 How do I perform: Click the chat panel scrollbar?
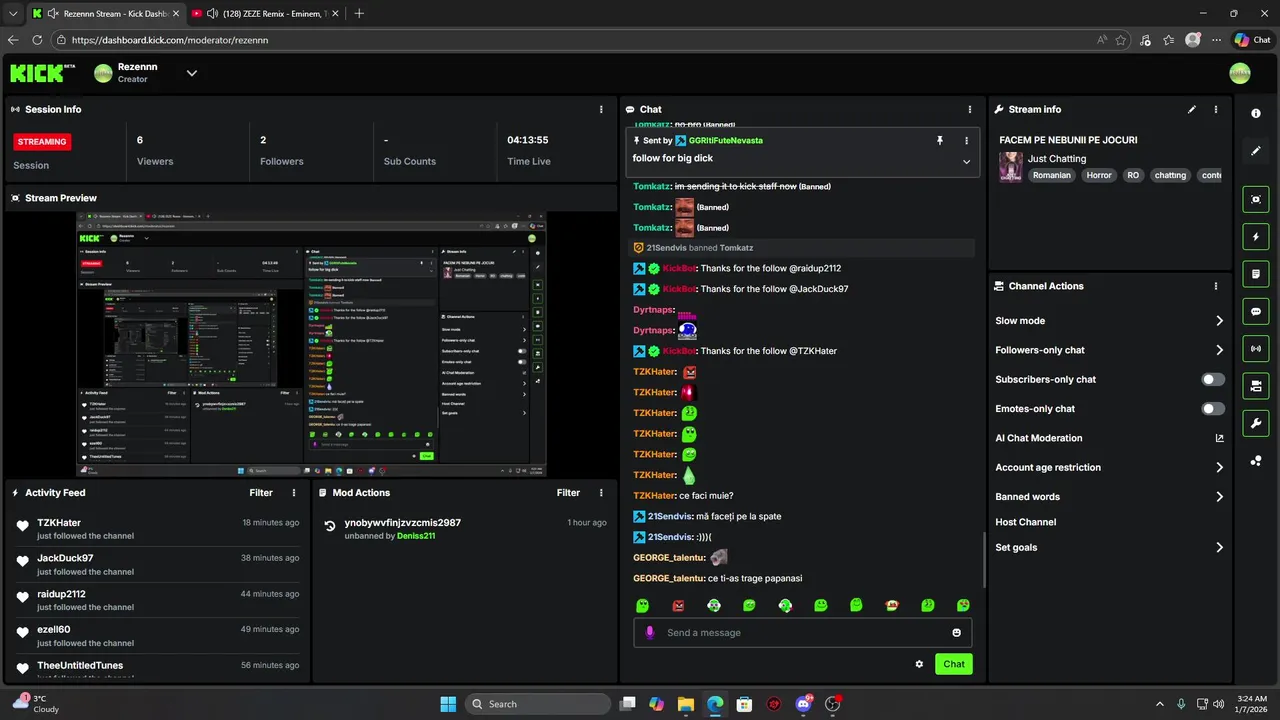pyautogui.click(x=984, y=560)
